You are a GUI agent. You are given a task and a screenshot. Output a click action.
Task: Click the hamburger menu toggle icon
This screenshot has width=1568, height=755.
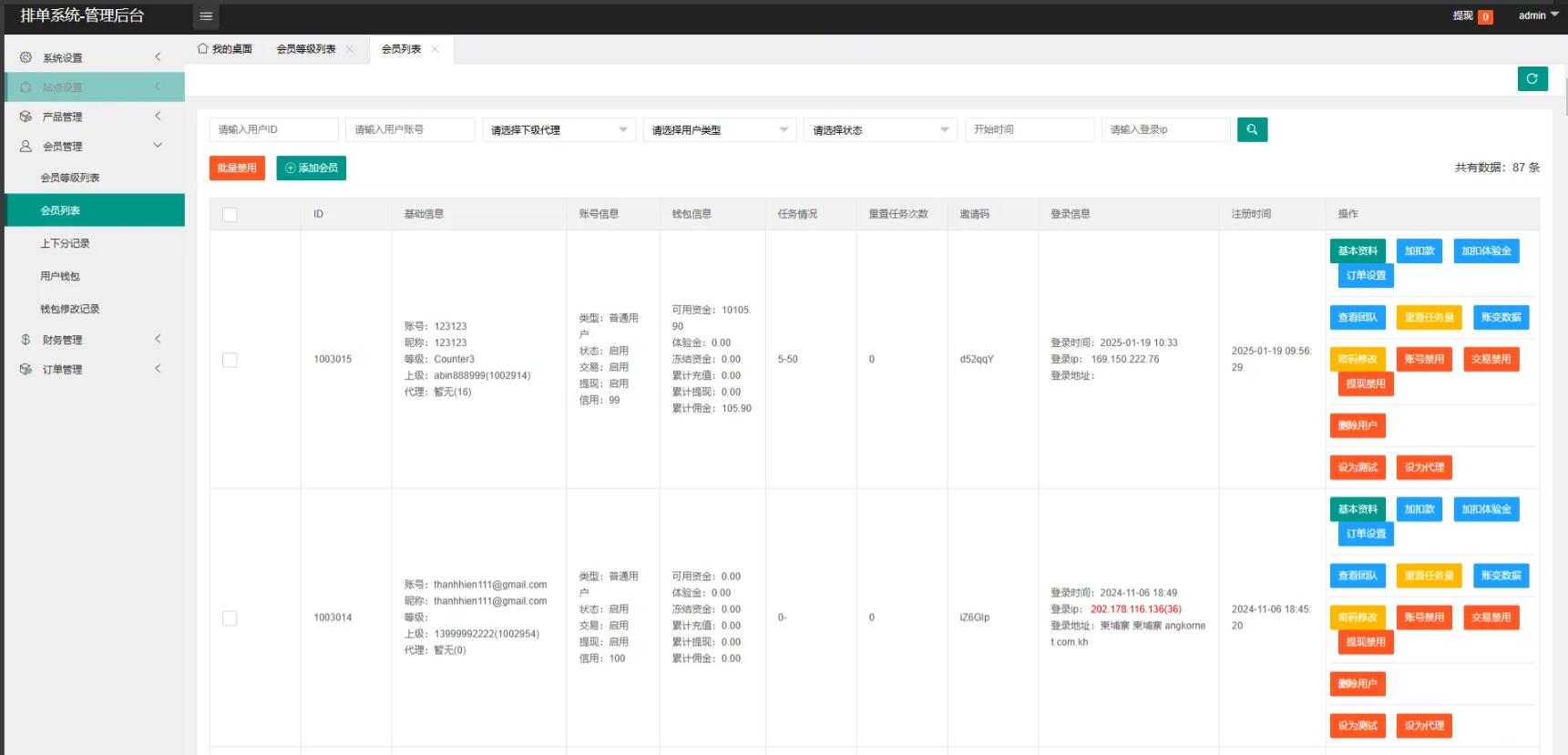click(x=206, y=15)
